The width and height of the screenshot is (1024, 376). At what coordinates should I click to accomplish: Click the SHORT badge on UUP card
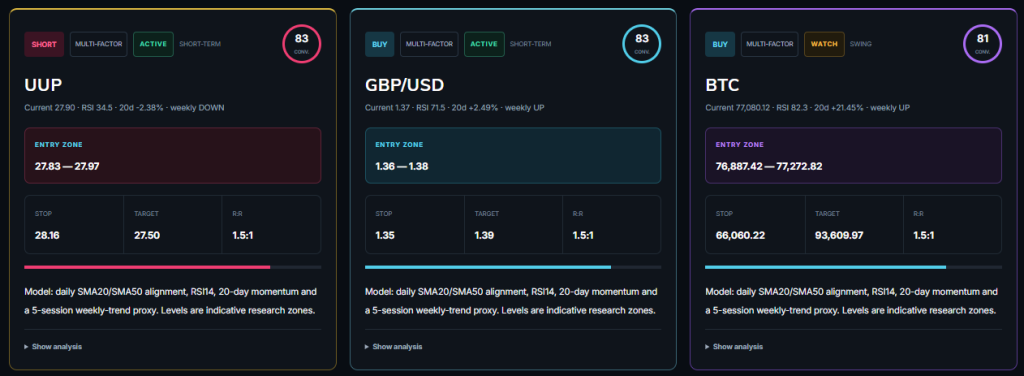44,44
